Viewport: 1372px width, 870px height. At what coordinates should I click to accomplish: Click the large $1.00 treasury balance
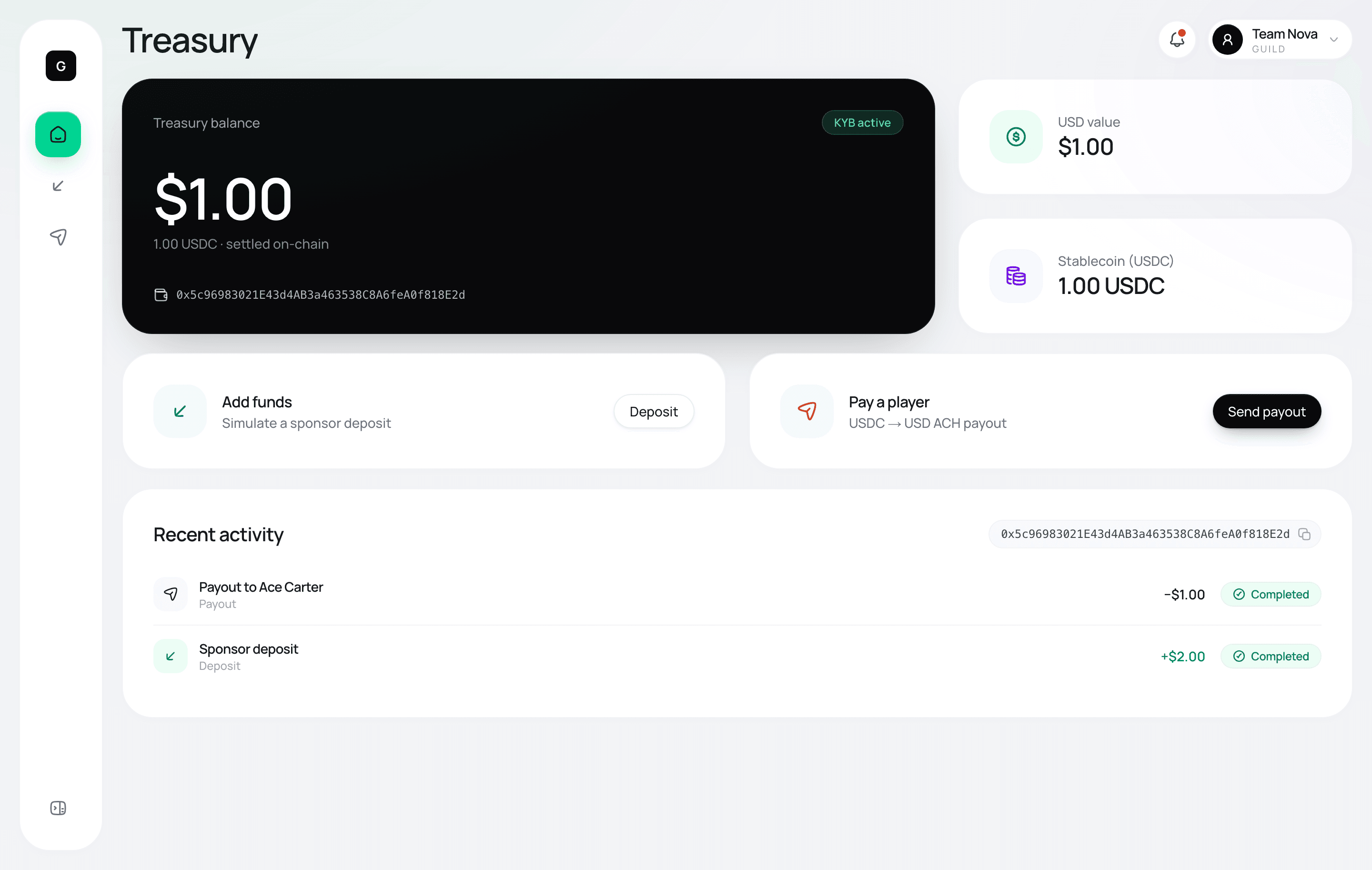point(223,199)
